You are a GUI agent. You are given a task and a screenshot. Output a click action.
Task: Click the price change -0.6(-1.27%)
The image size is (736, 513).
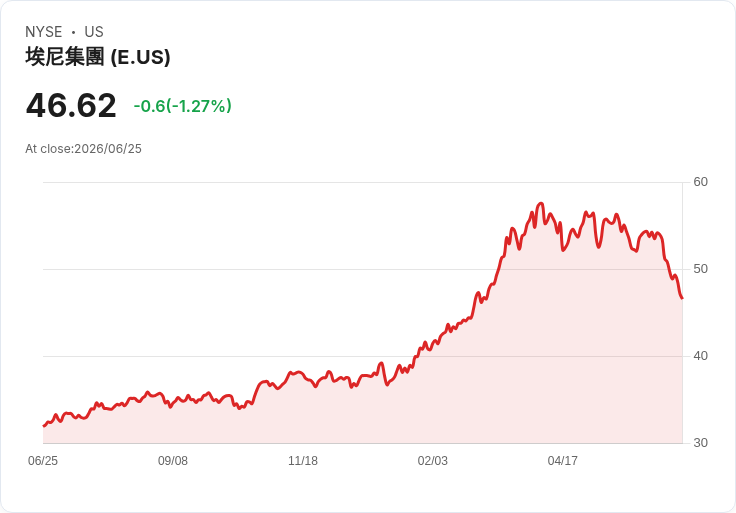point(183,106)
